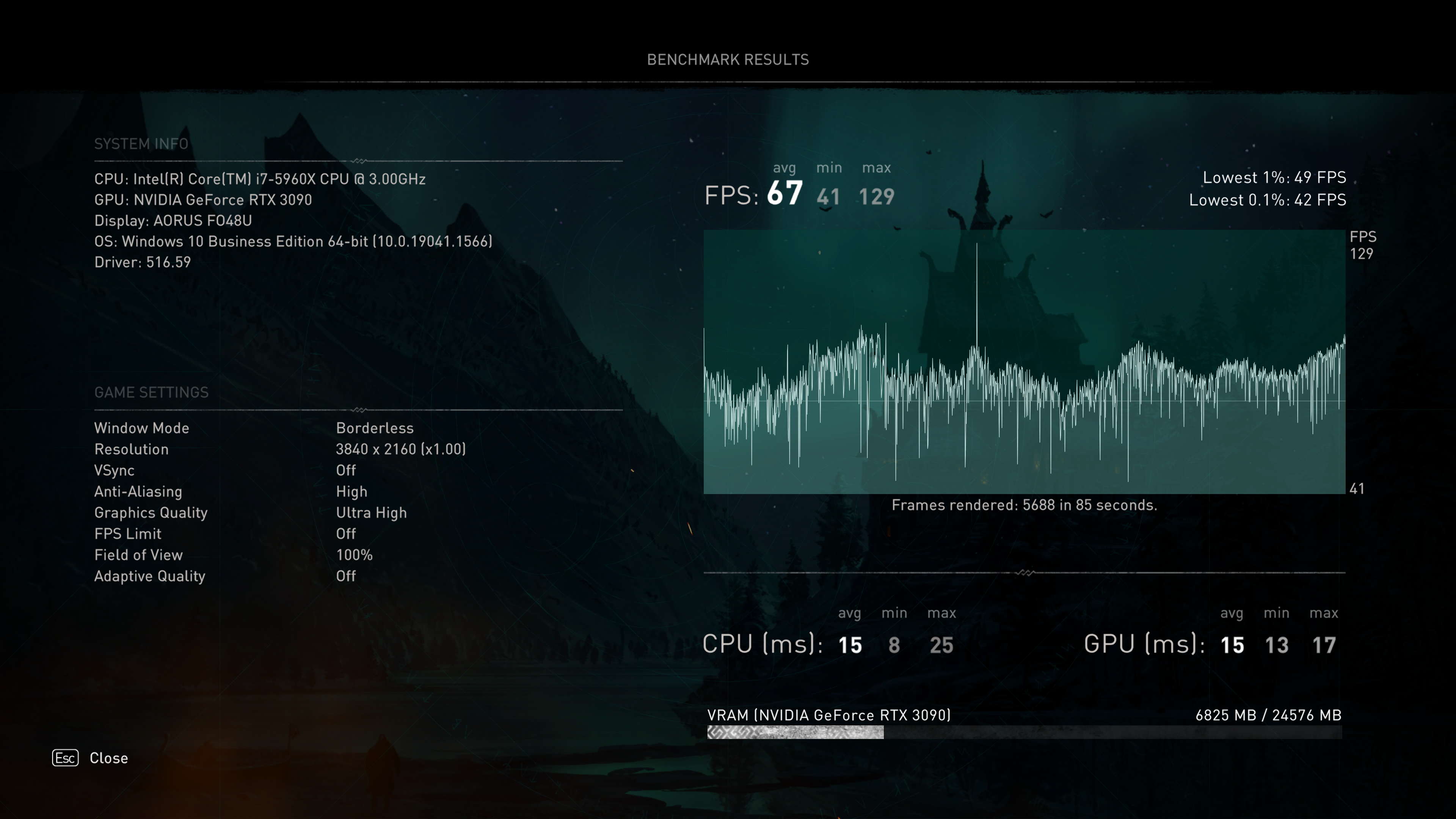This screenshot has height=819, width=1456.
Task: Click the Window Mode Borderless value
Action: pyautogui.click(x=375, y=428)
